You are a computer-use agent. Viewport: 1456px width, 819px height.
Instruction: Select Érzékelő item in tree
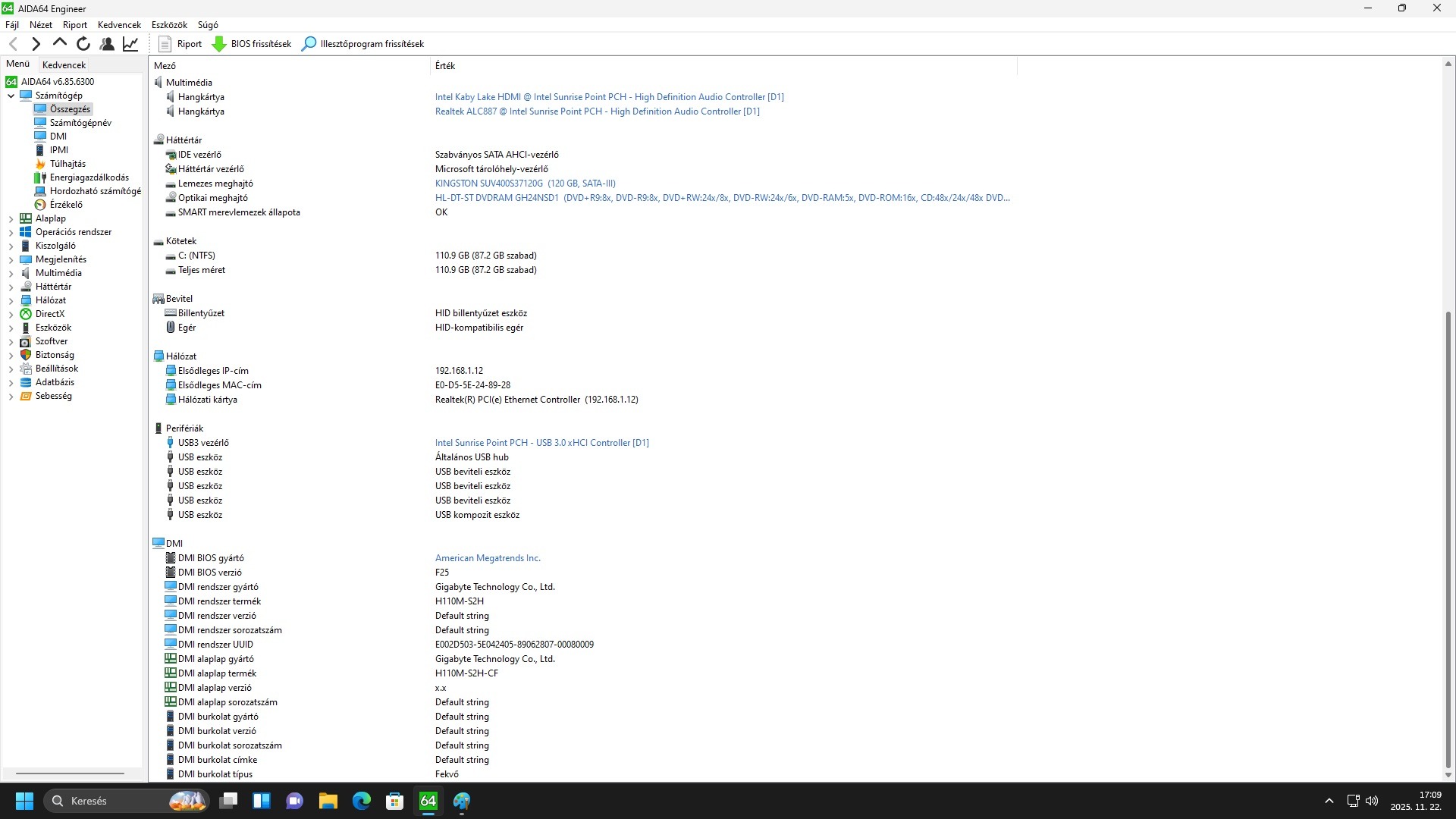(x=66, y=205)
